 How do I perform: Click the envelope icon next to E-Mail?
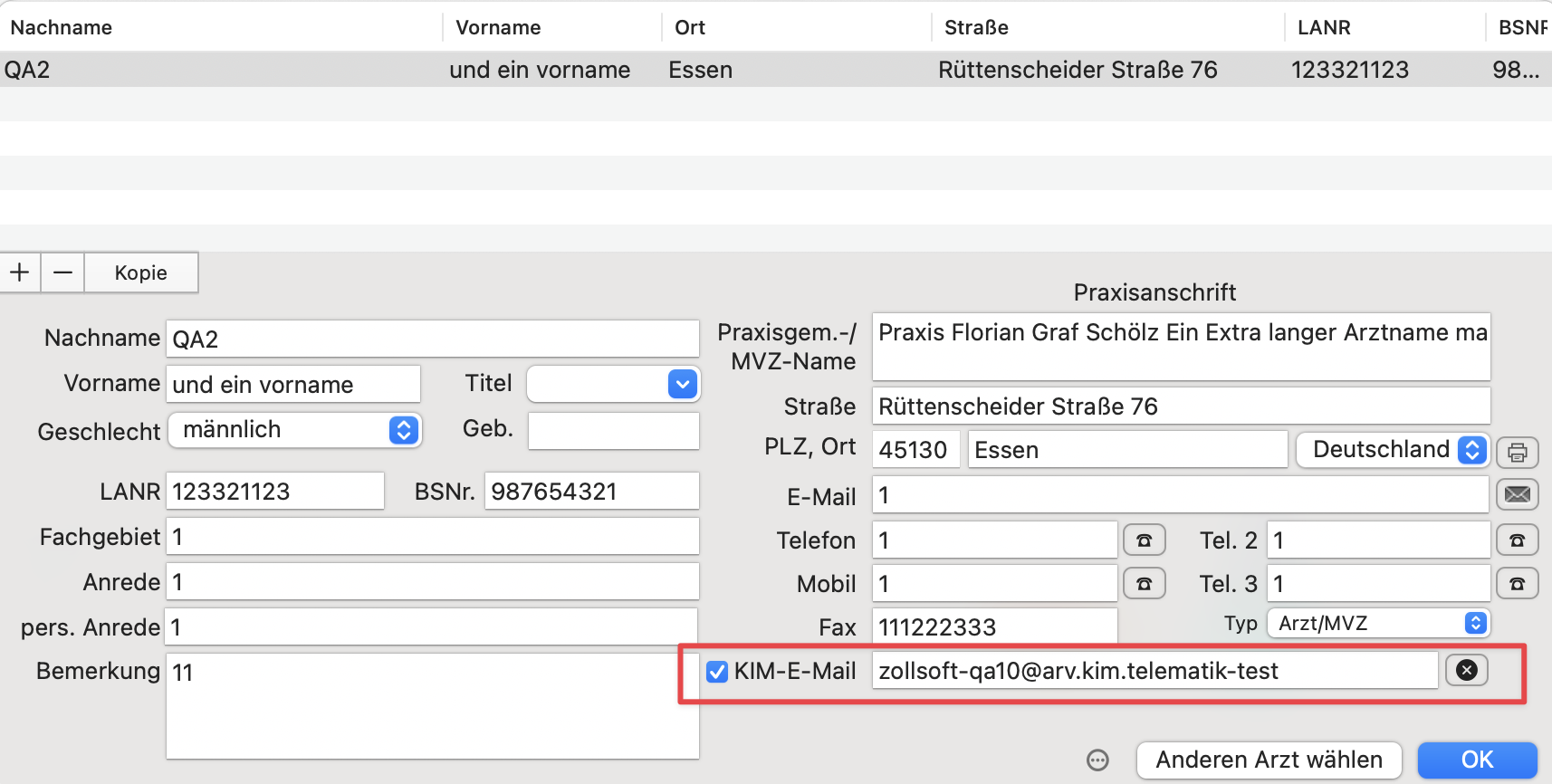[1517, 494]
